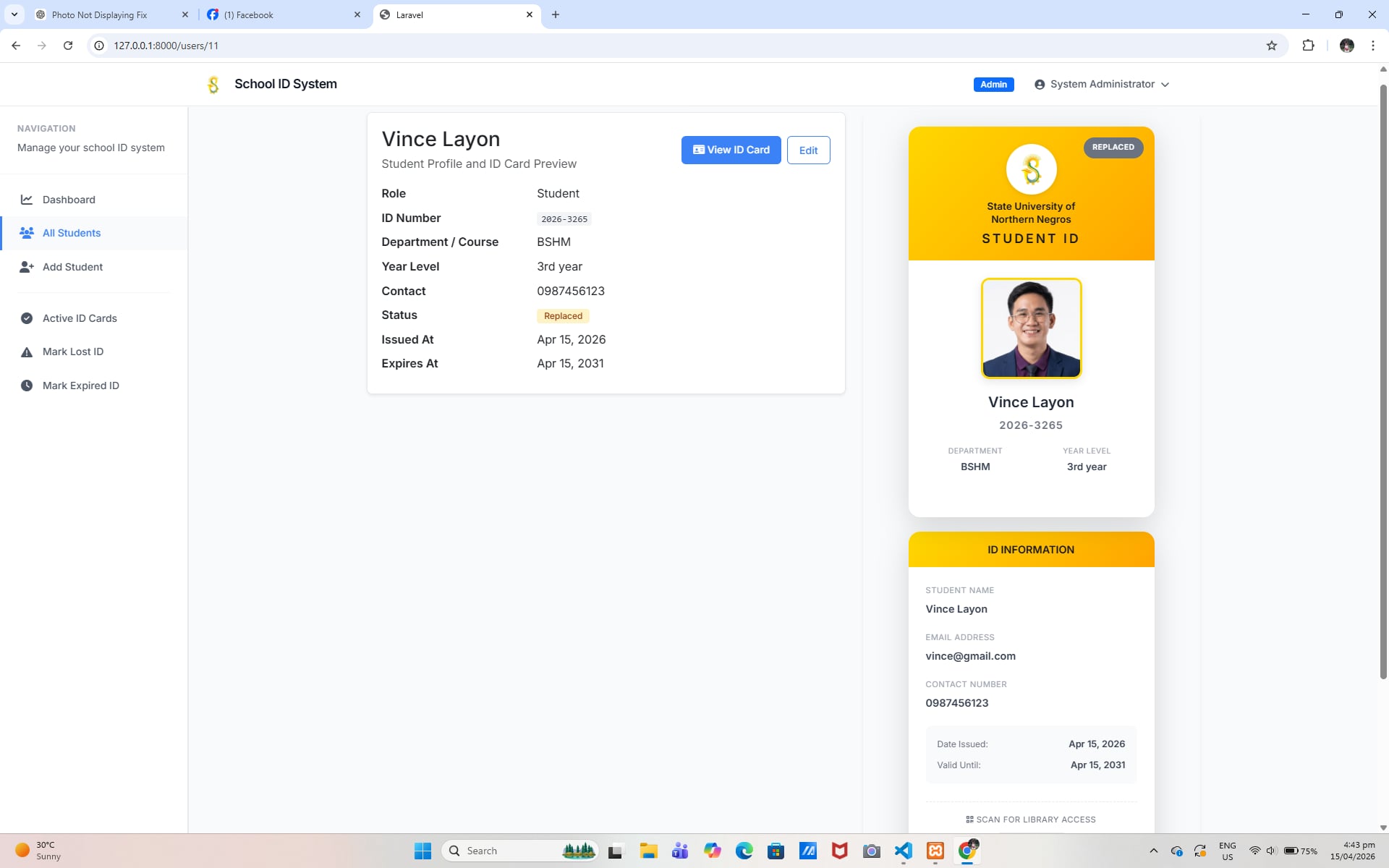The height and width of the screenshot is (868, 1389).
Task: Expand the System Administrator user dropdown
Action: [x=1102, y=85]
